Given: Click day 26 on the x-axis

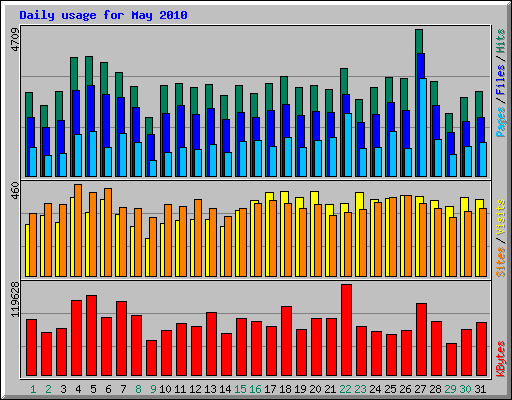Looking at the screenshot, I should pos(405,389).
